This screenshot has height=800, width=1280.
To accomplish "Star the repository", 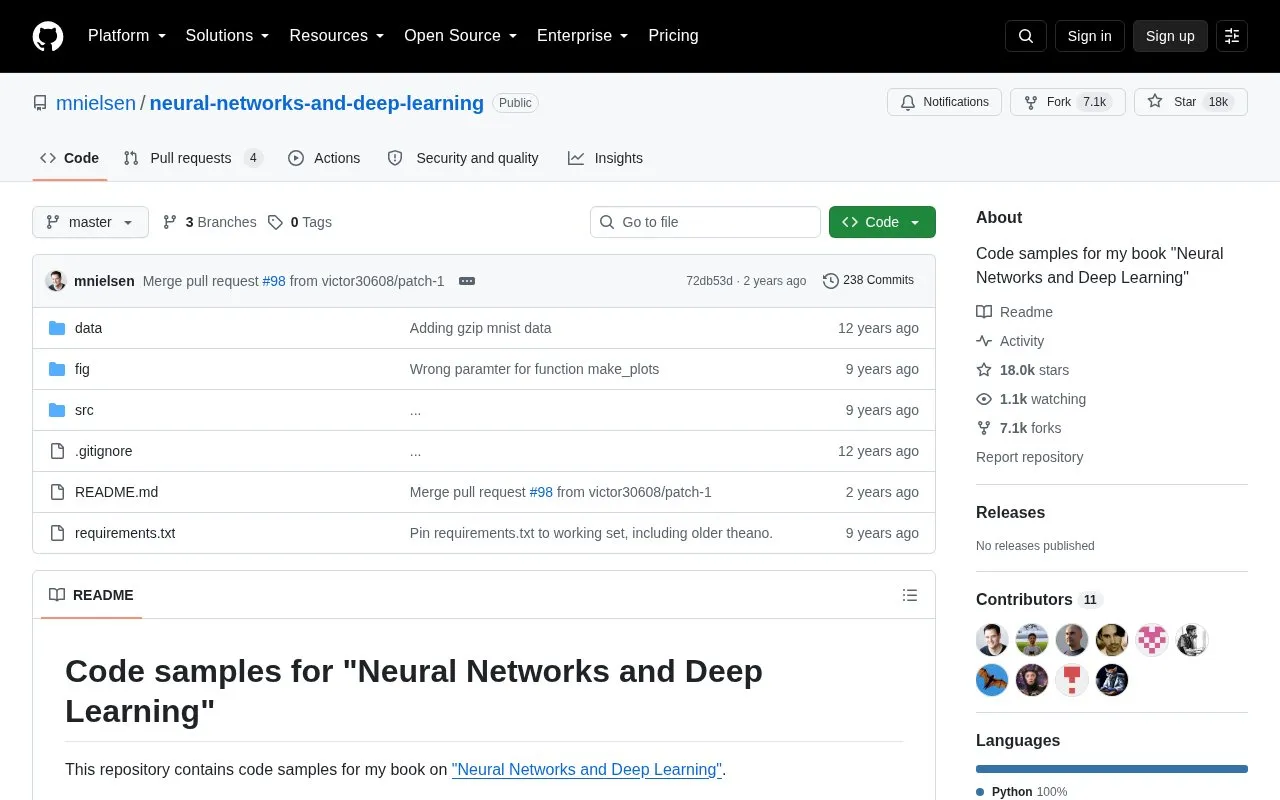I will coord(1191,102).
